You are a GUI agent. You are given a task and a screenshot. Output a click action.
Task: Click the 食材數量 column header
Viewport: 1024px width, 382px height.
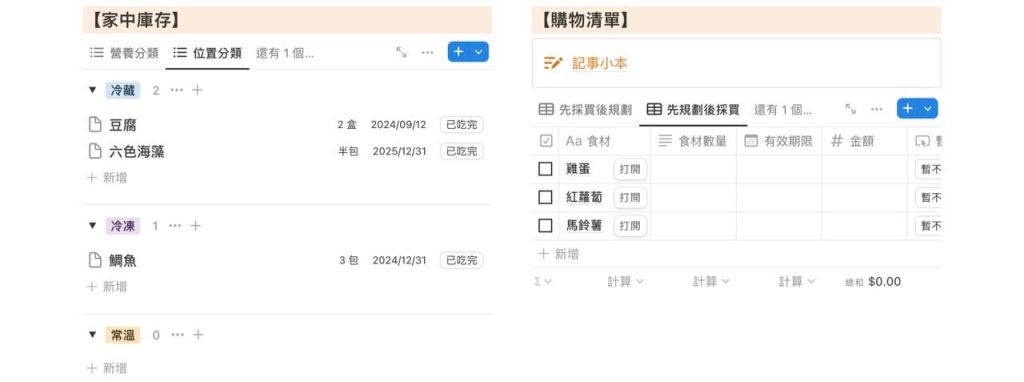point(693,141)
